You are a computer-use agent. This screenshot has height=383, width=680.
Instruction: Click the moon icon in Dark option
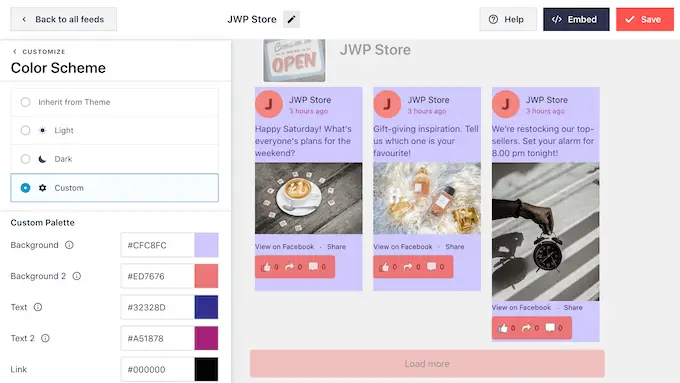pyautogui.click(x=42, y=159)
